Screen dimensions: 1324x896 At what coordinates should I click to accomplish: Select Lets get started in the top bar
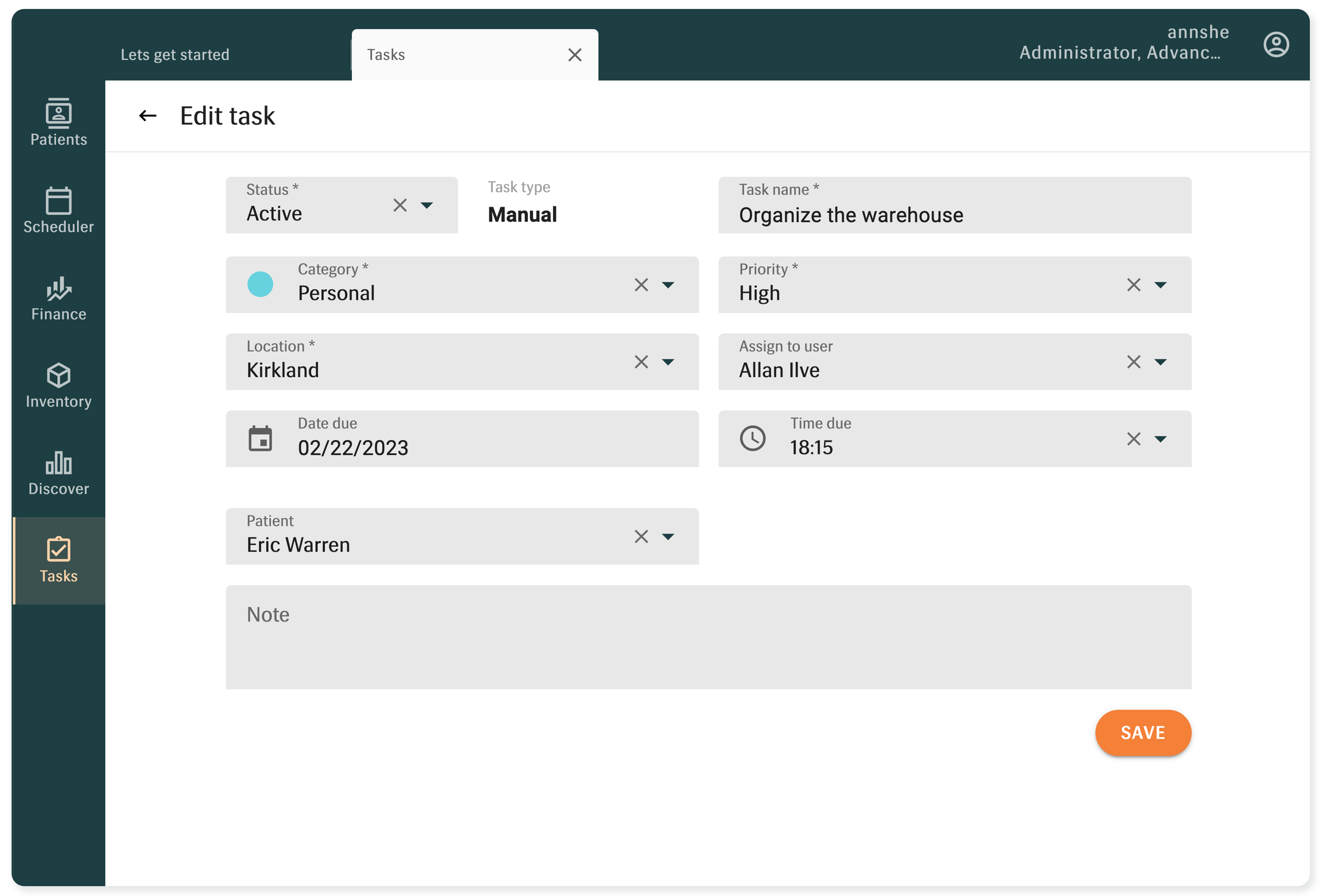pos(175,54)
